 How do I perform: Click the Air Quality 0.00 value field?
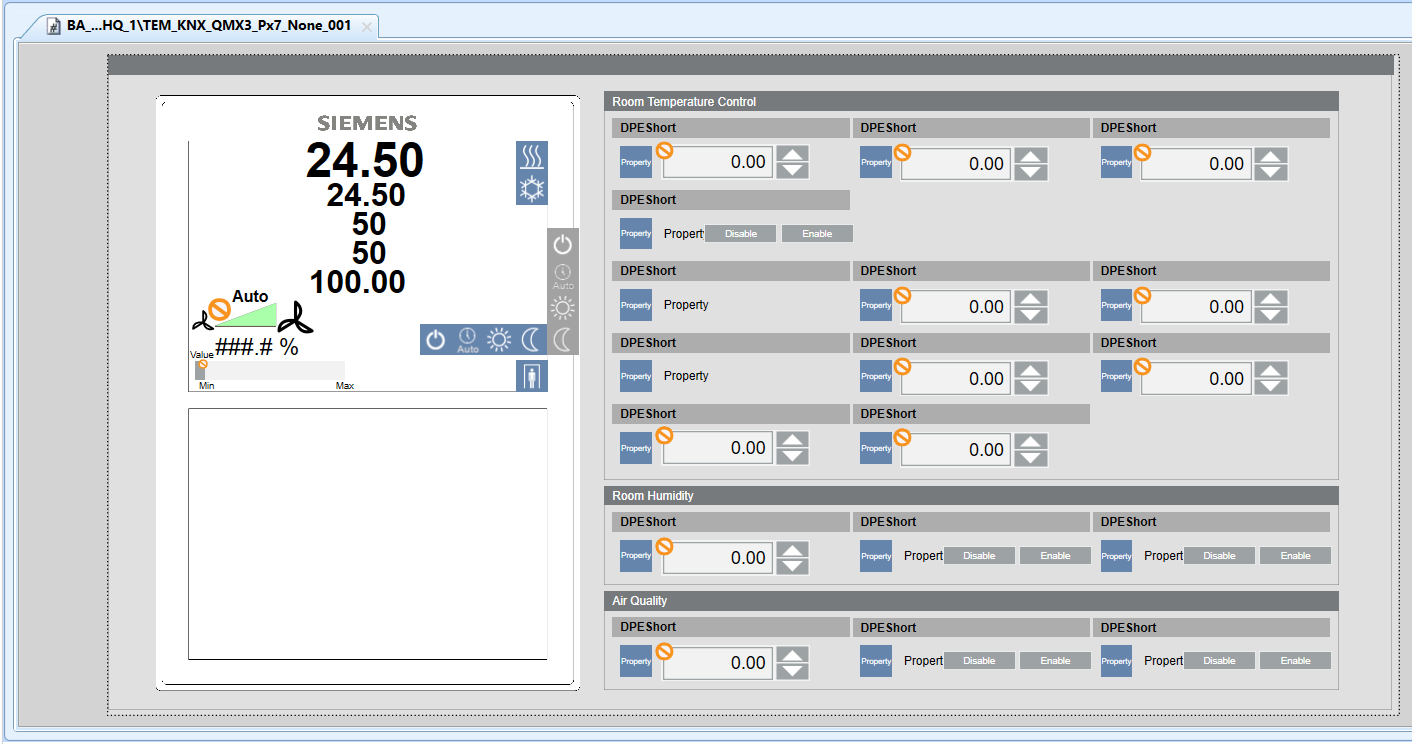click(x=717, y=663)
